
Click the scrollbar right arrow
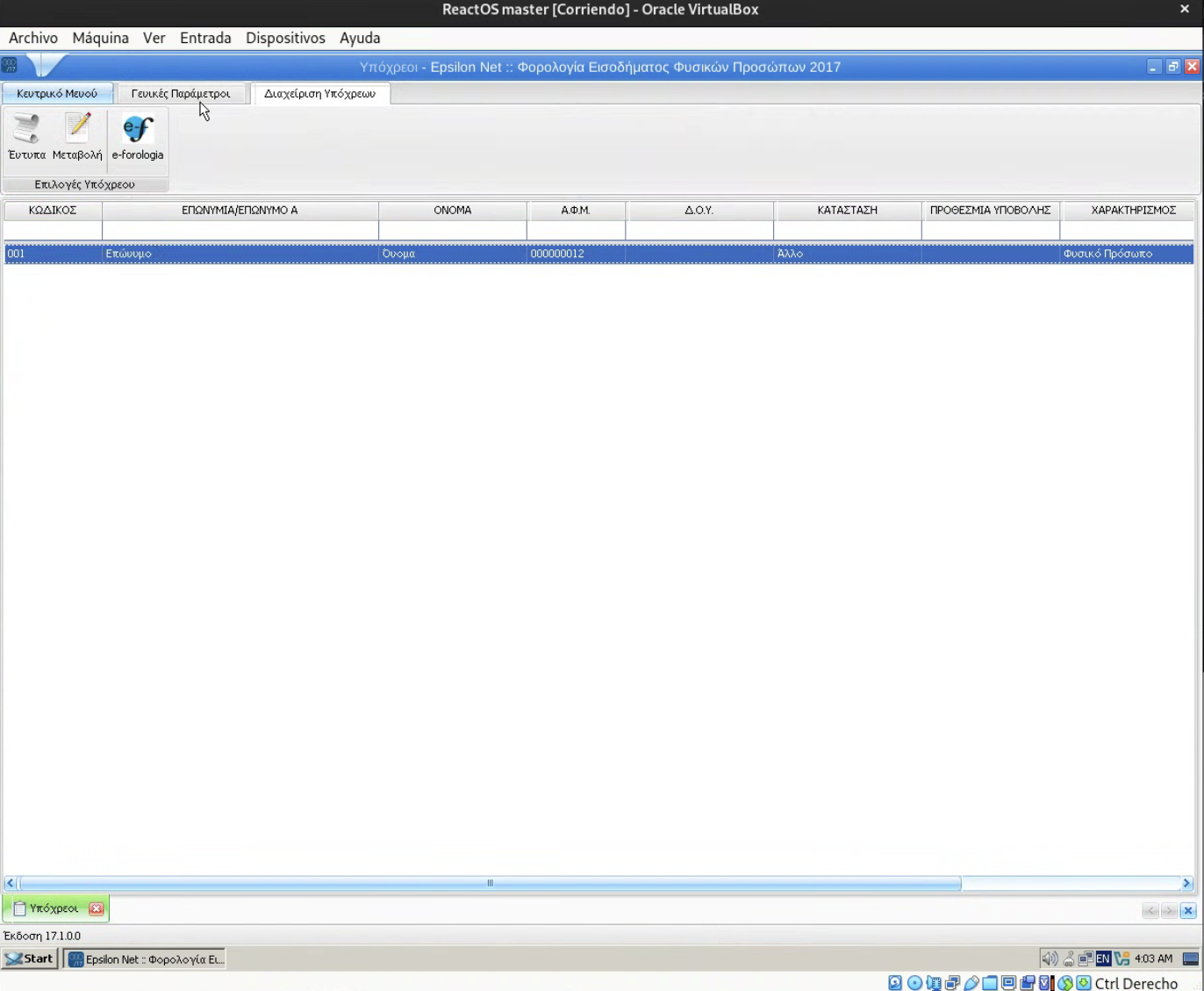[x=1186, y=883]
